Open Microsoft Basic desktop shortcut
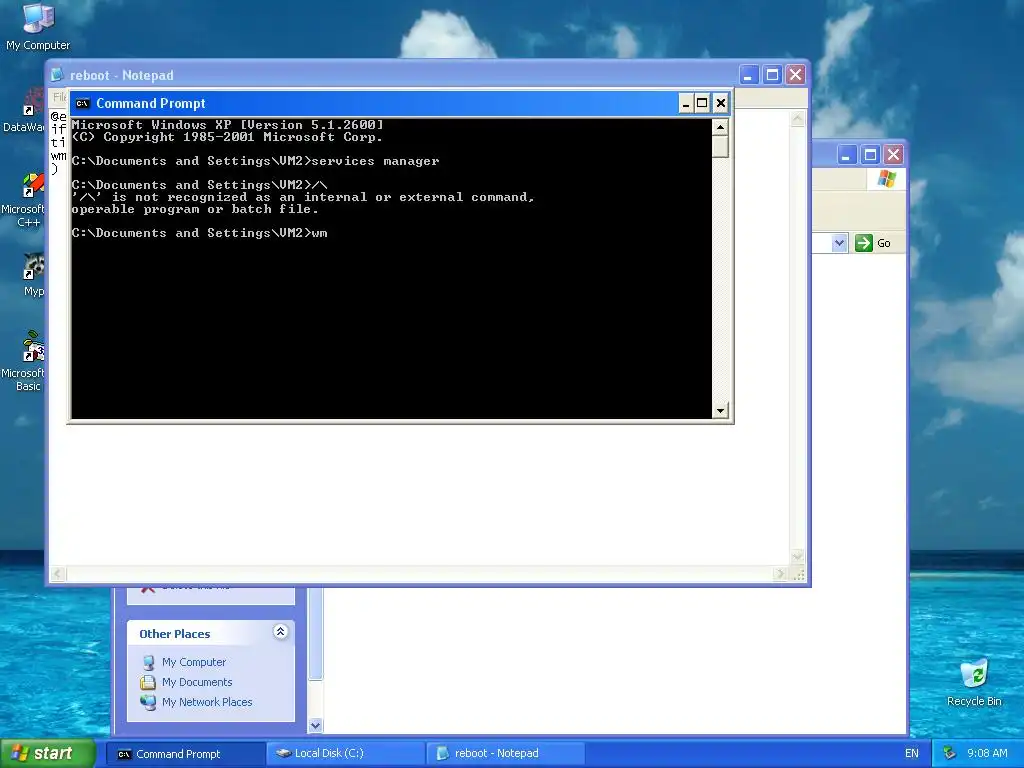Screen dimensions: 1024x768 [24, 361]
